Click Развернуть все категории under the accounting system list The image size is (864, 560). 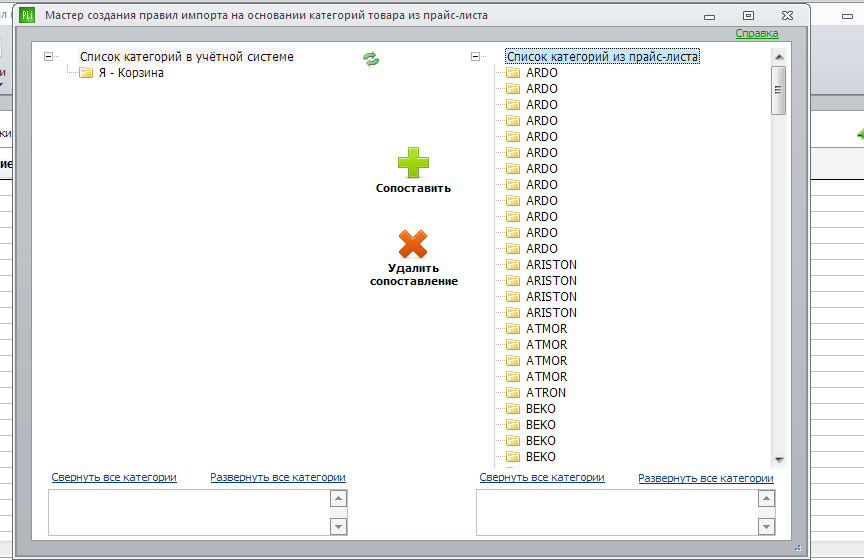278,477
